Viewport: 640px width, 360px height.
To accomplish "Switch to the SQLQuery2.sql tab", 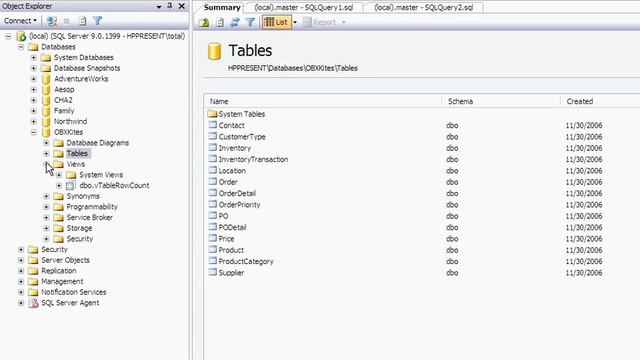I will coord(424,7).
